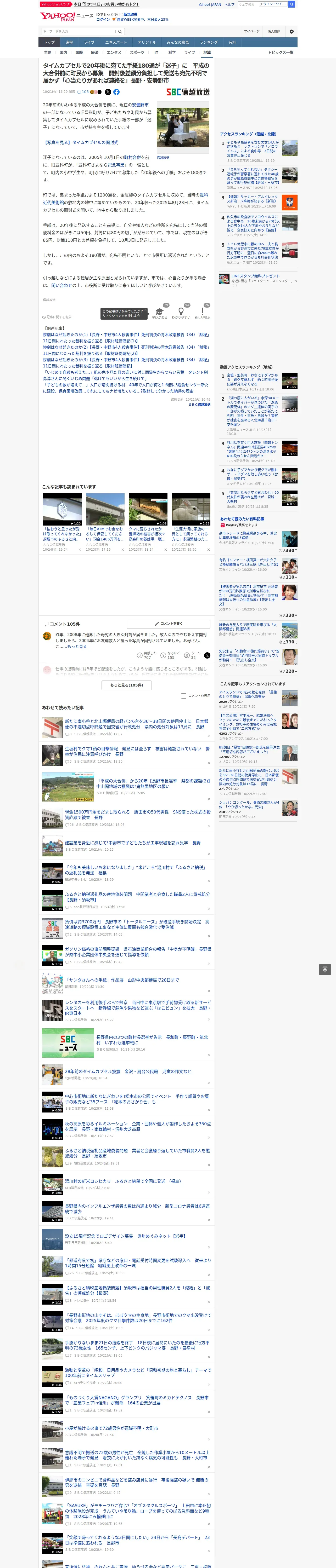Select the ランキング tab
This screenshot has width=336, height=1568.
(209, 43)
